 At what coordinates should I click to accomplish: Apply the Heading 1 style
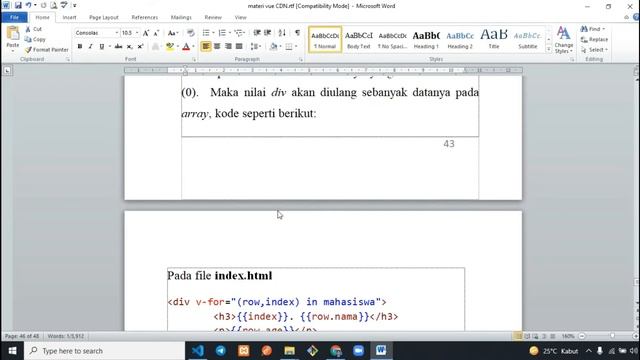point(426,40)
